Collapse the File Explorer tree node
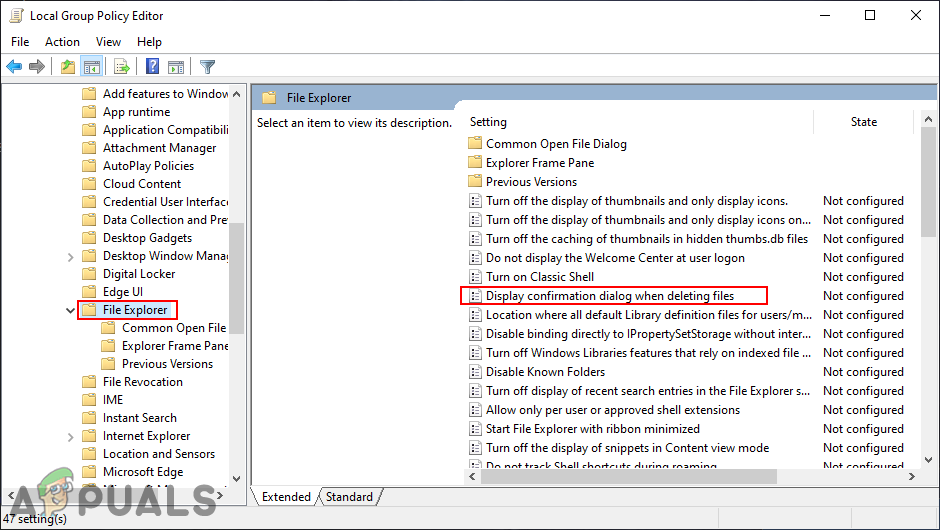 click(x=70, y=311)
